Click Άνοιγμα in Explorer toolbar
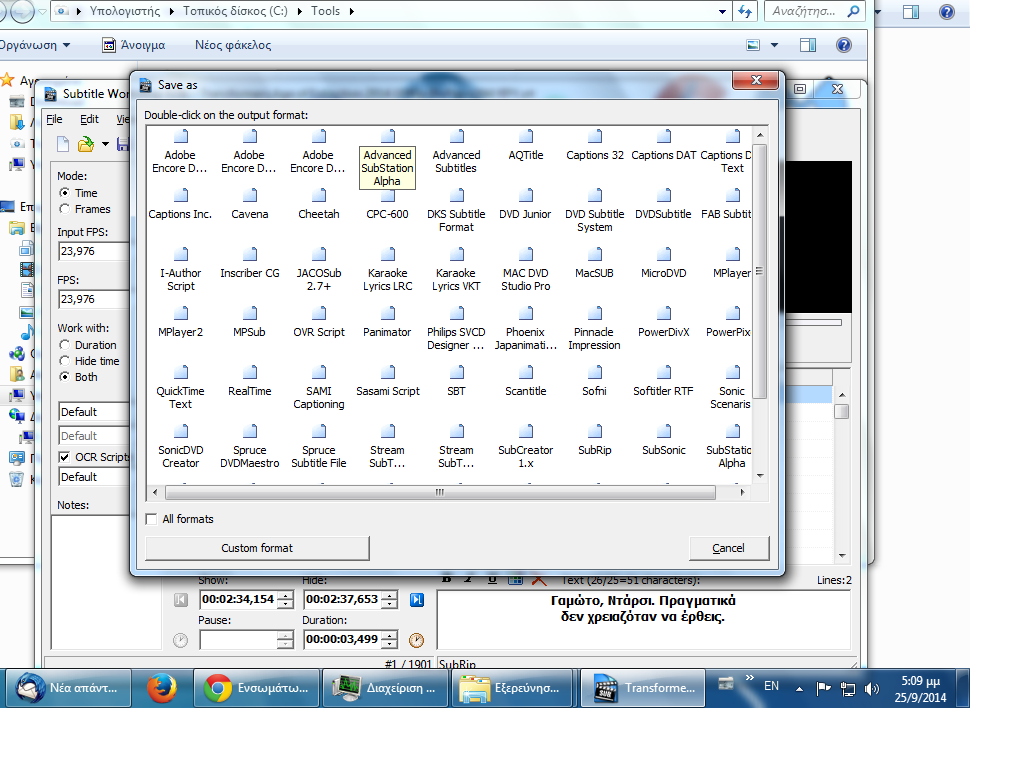This screenshot has height=768, width=1024. 134,45
